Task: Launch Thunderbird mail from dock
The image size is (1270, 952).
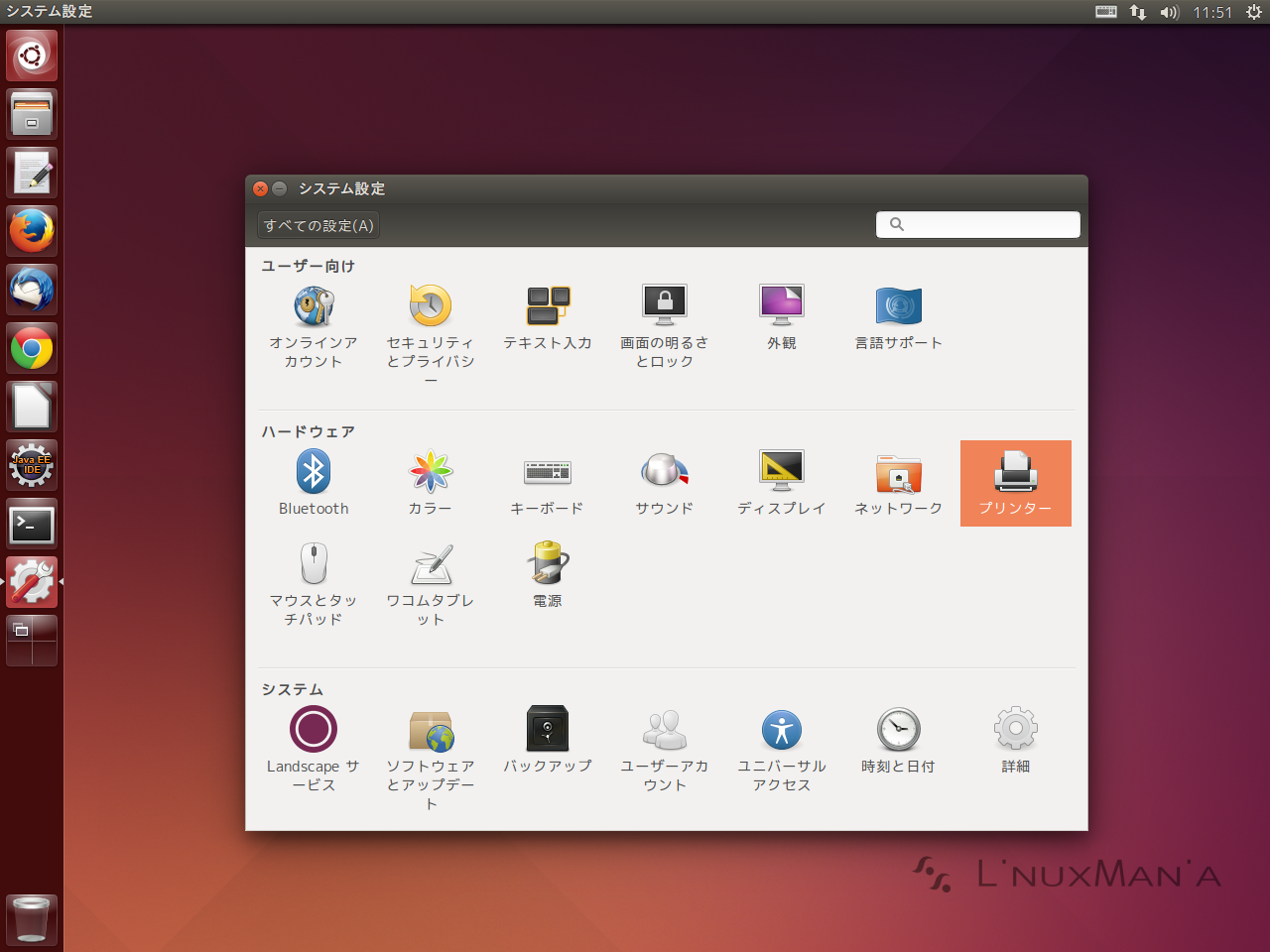Action: point(32,290)
